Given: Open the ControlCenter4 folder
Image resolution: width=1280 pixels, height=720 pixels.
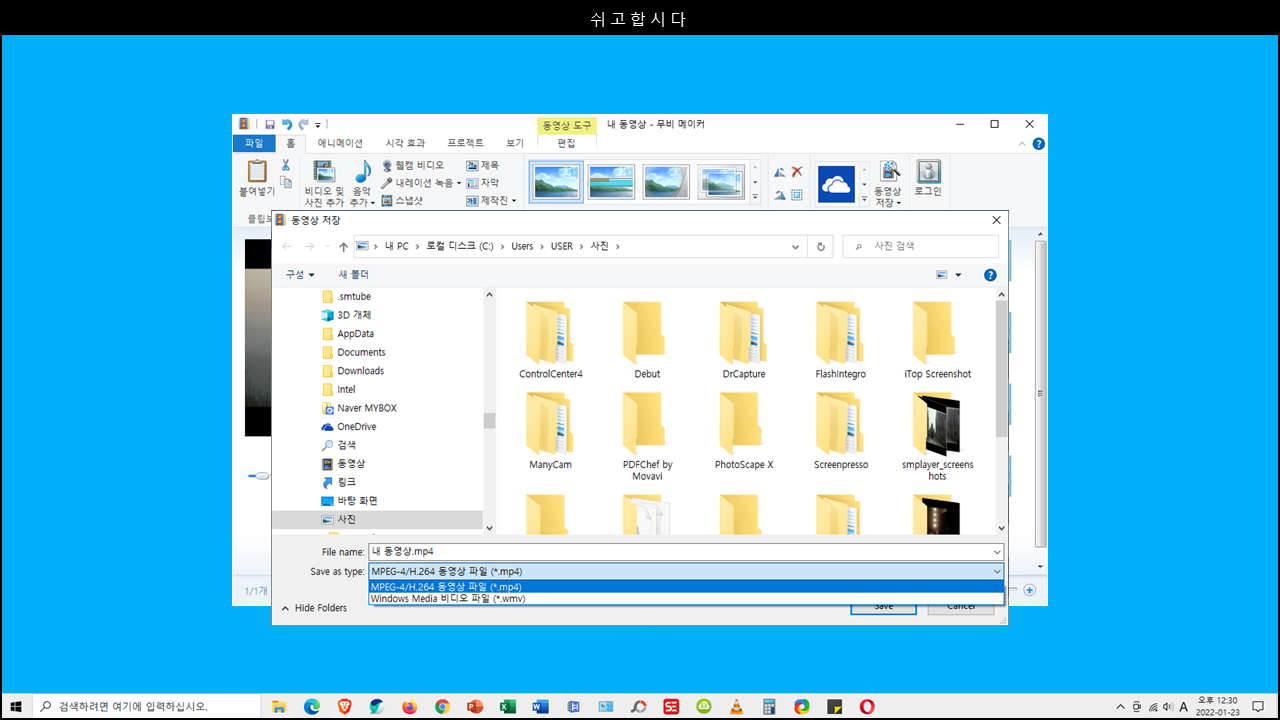Looking at the screenshot, I should 550,340.
